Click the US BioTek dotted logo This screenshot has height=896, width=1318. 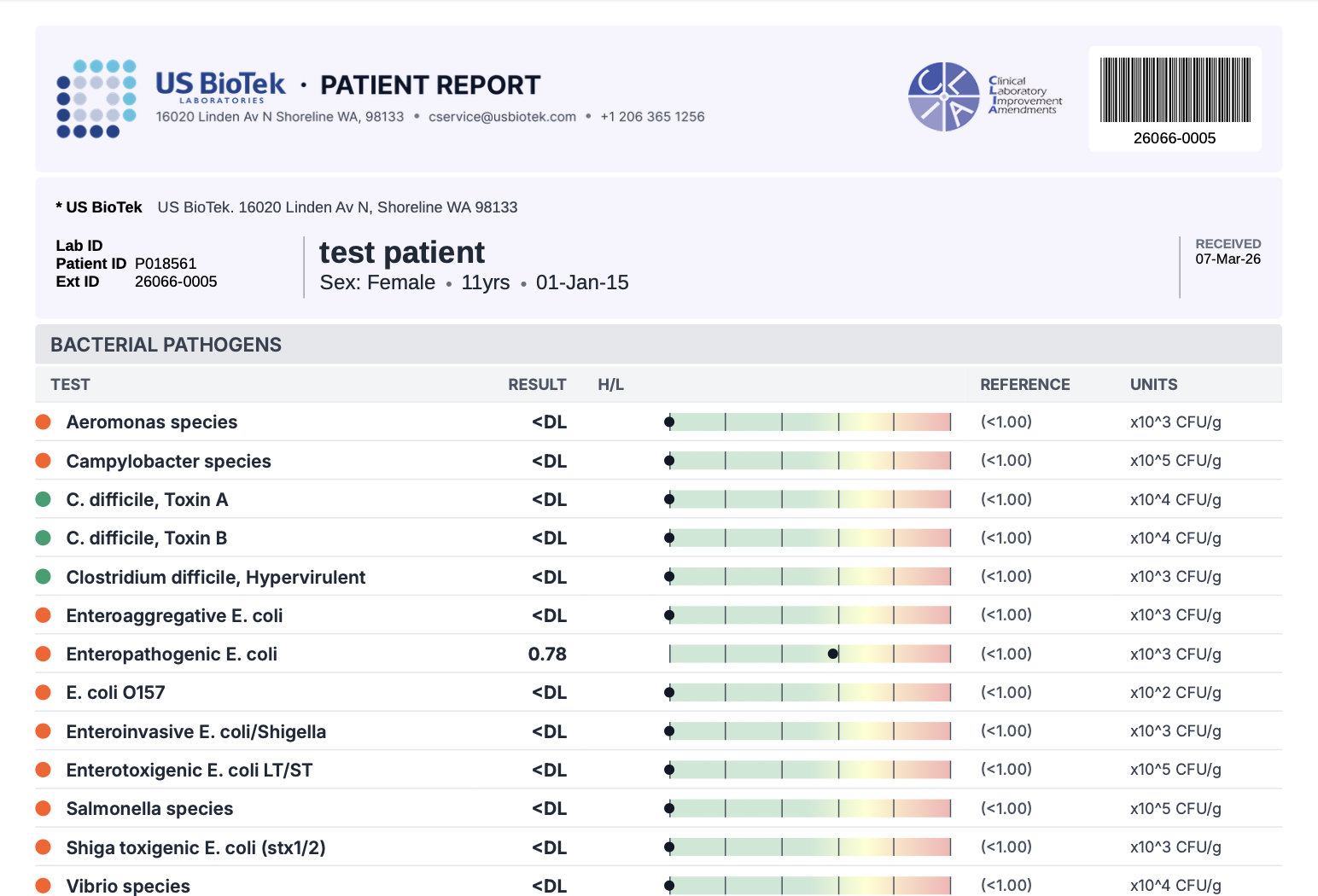coord(96,98)
